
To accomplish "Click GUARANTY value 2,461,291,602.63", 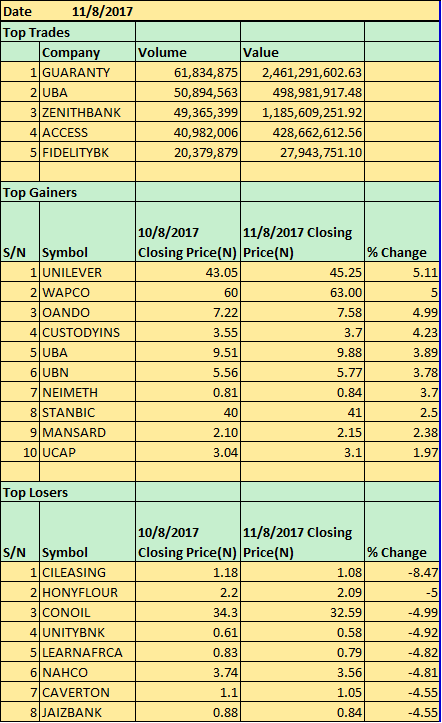I will (x=302, y=72).
